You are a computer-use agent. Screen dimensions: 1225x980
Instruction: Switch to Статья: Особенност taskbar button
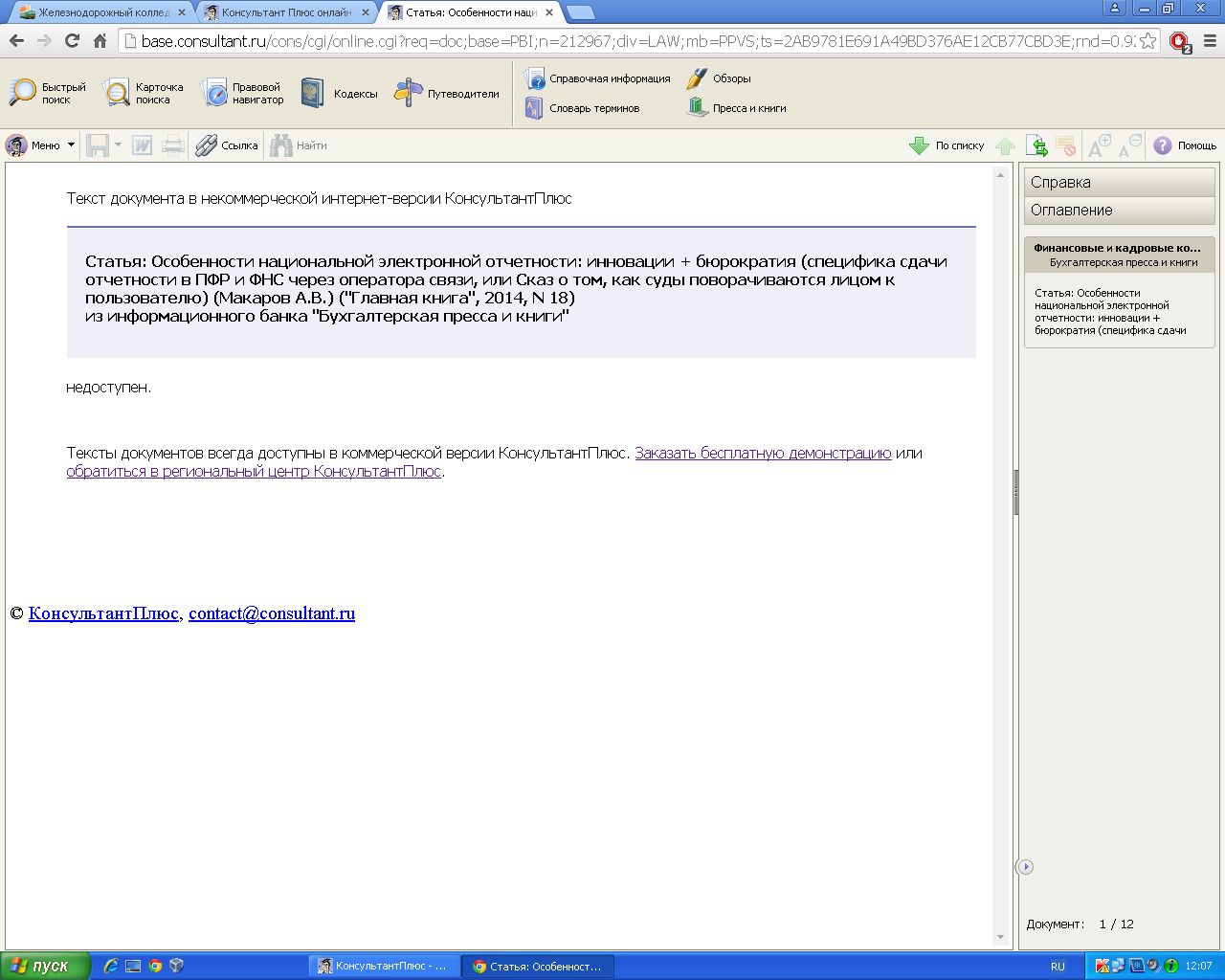[538, 966]
